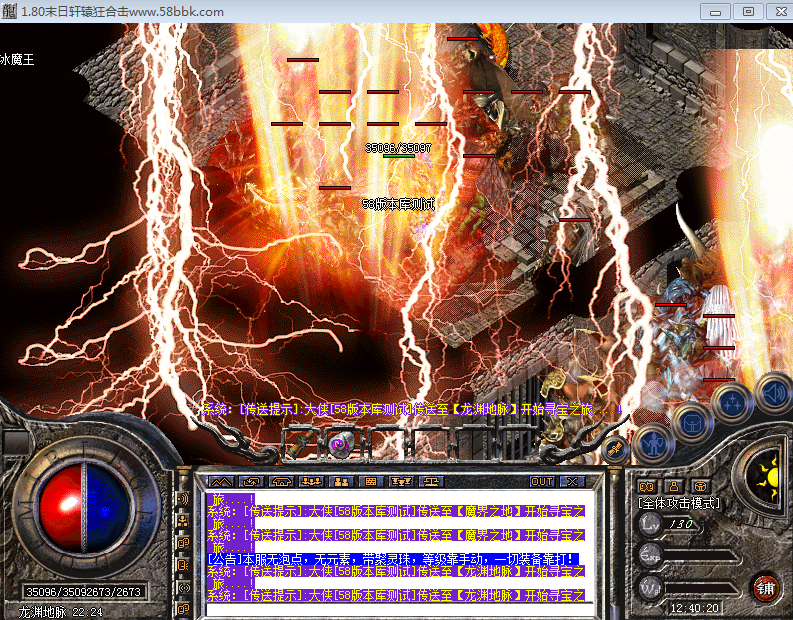Click the red and blue HP/MP orb

click(x=83, y=509)
